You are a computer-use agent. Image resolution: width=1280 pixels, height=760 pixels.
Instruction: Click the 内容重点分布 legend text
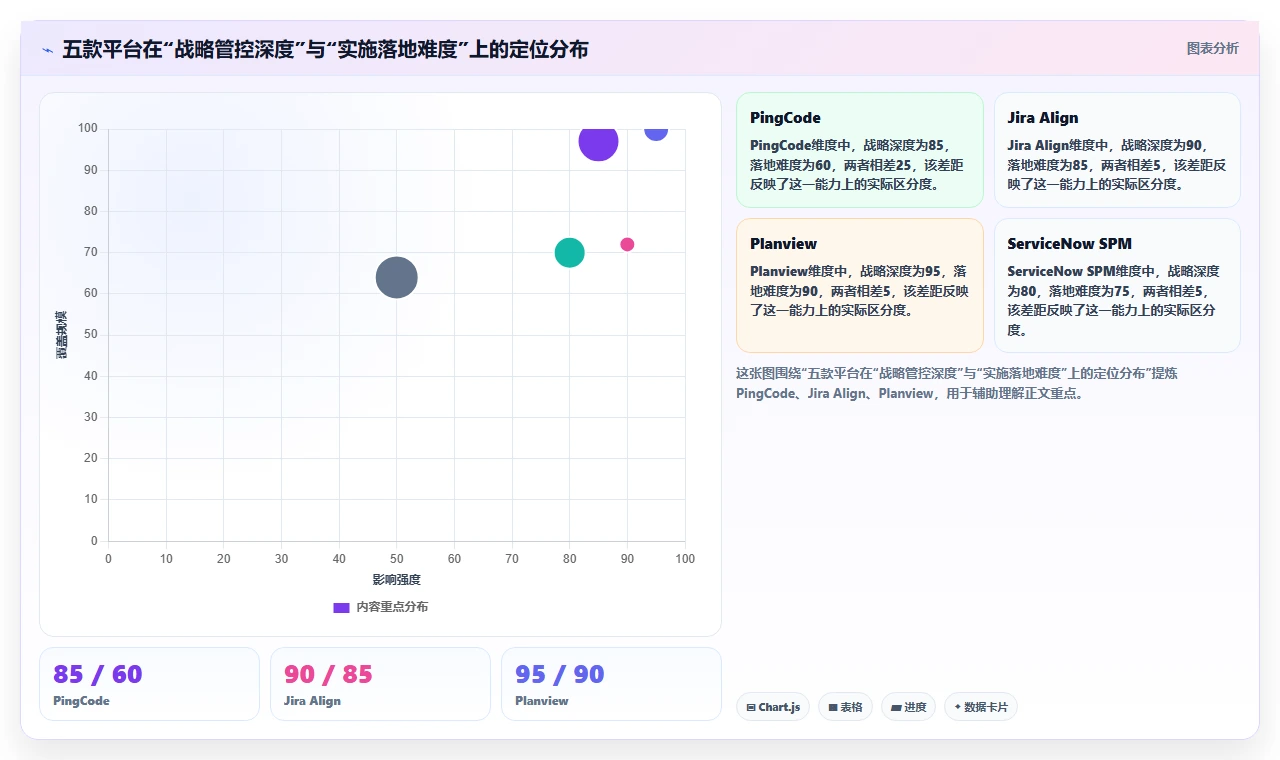pos(392,607)
